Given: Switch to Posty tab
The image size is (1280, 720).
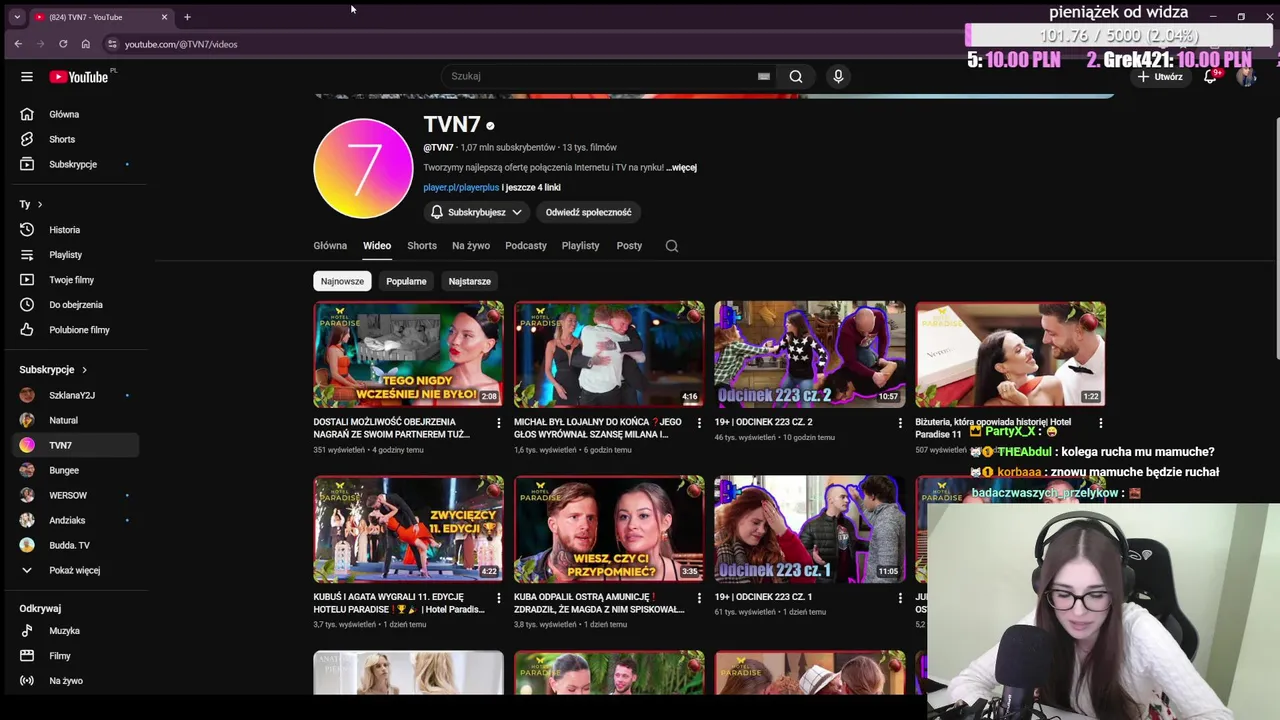Looking at the screenshot, I should click(629, 245).
